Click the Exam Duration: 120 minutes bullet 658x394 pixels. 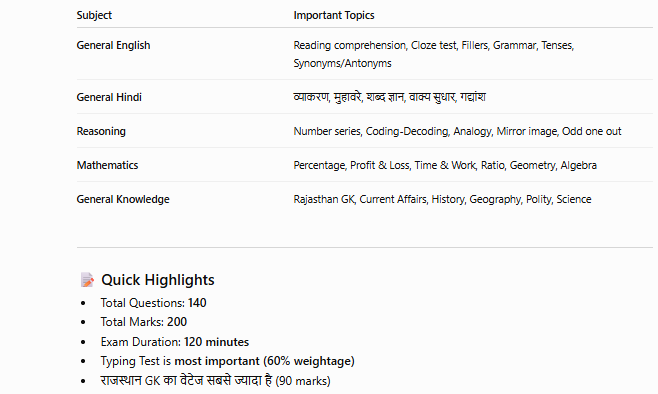[x=175, y=342]
